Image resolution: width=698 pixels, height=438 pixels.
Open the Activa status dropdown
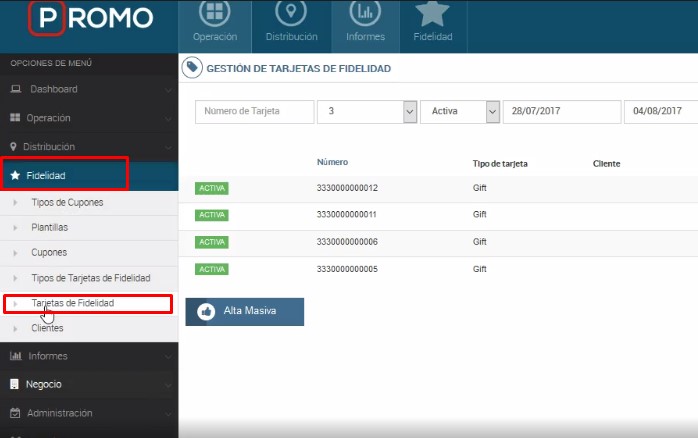pos(459,111)
